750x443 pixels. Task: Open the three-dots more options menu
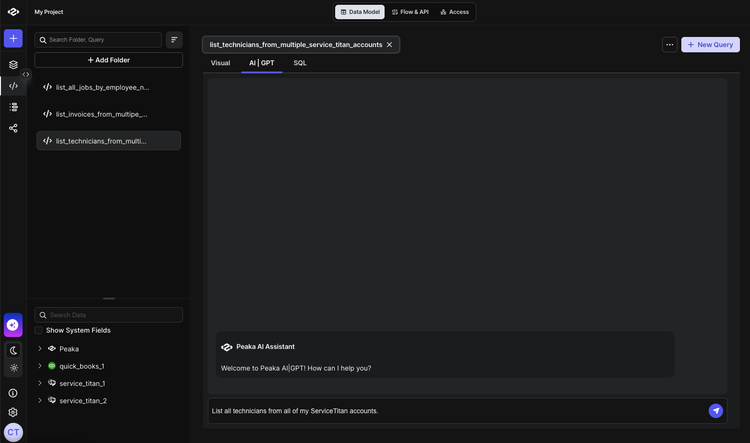[670, 44]
